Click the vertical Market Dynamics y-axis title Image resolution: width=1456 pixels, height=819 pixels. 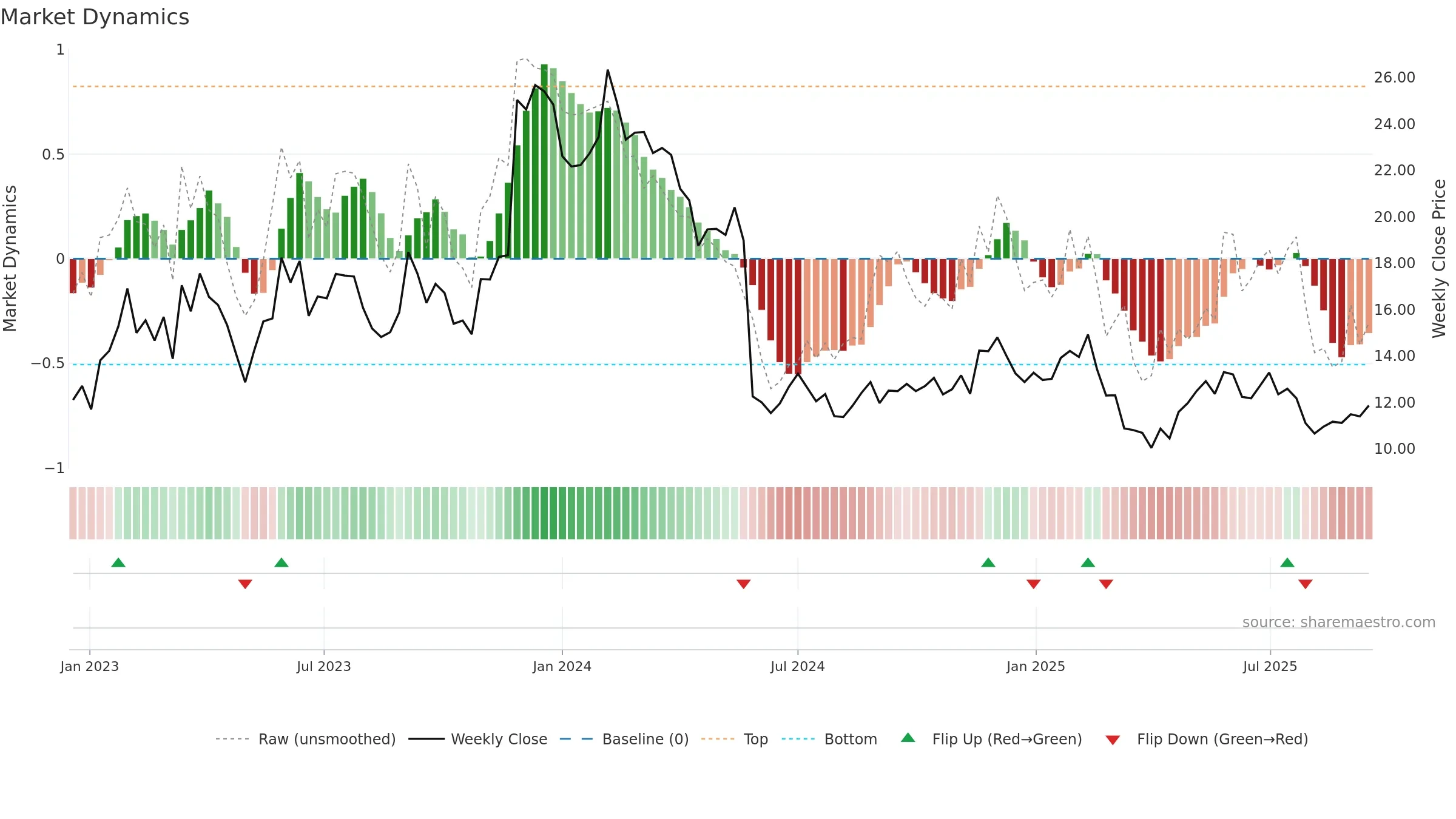[x=10, y=258]
